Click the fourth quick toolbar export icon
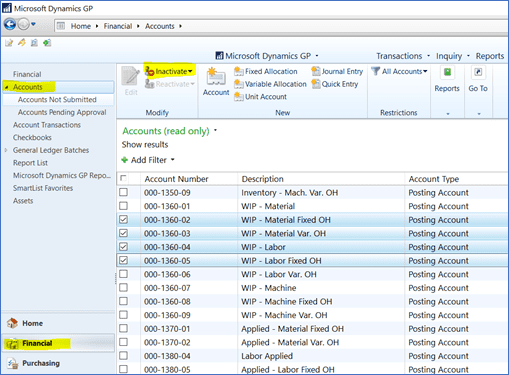 [x=47, y=43]
